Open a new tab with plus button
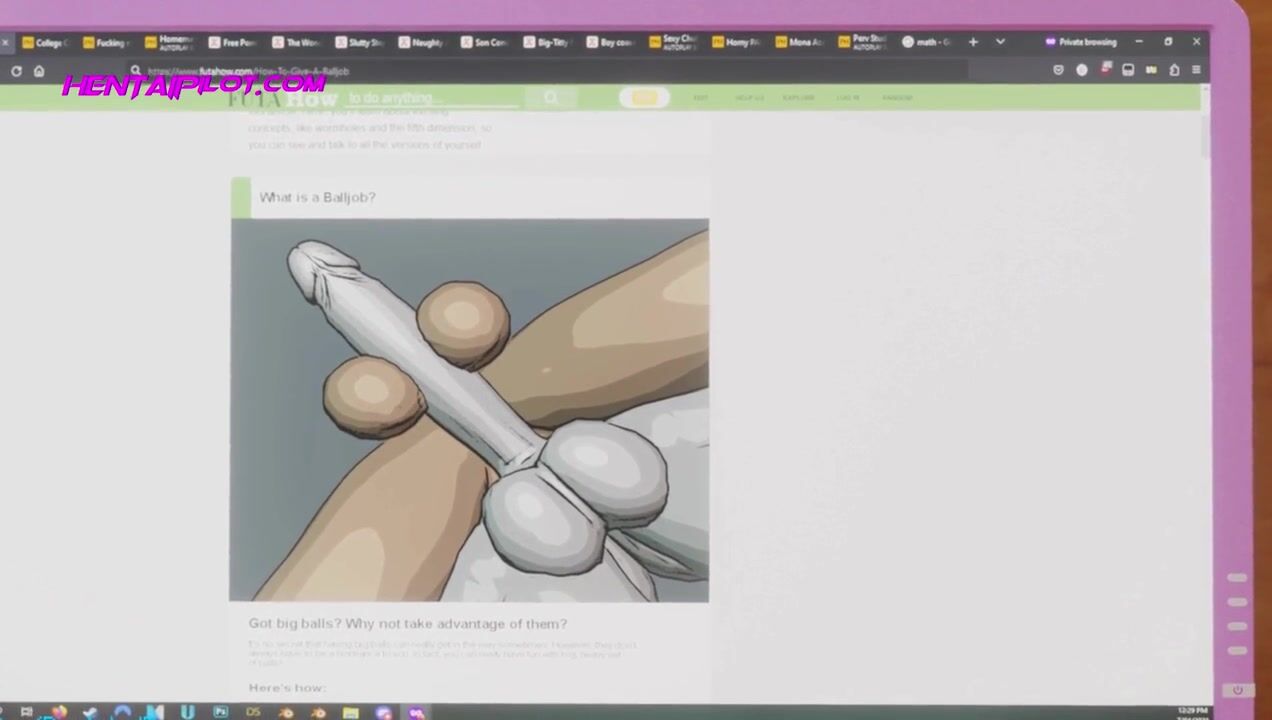The width and height of the screenshot is (1272, 720). point(973,42)
